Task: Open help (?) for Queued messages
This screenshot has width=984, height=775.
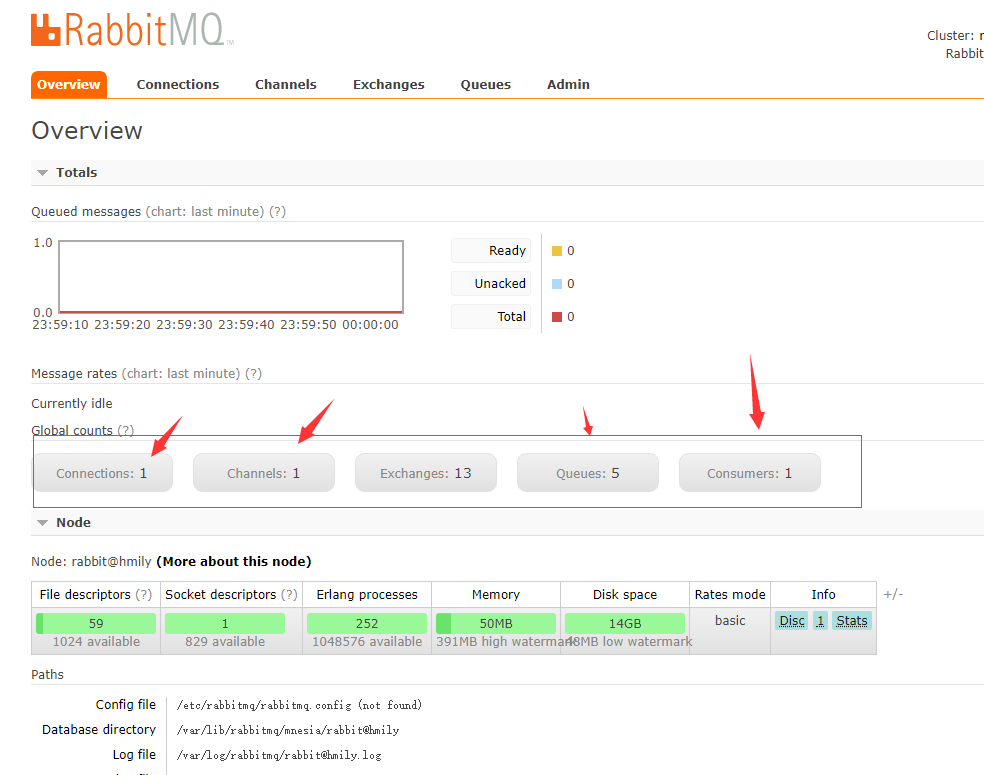Action: pyautogui.click(x=277, y=211)
